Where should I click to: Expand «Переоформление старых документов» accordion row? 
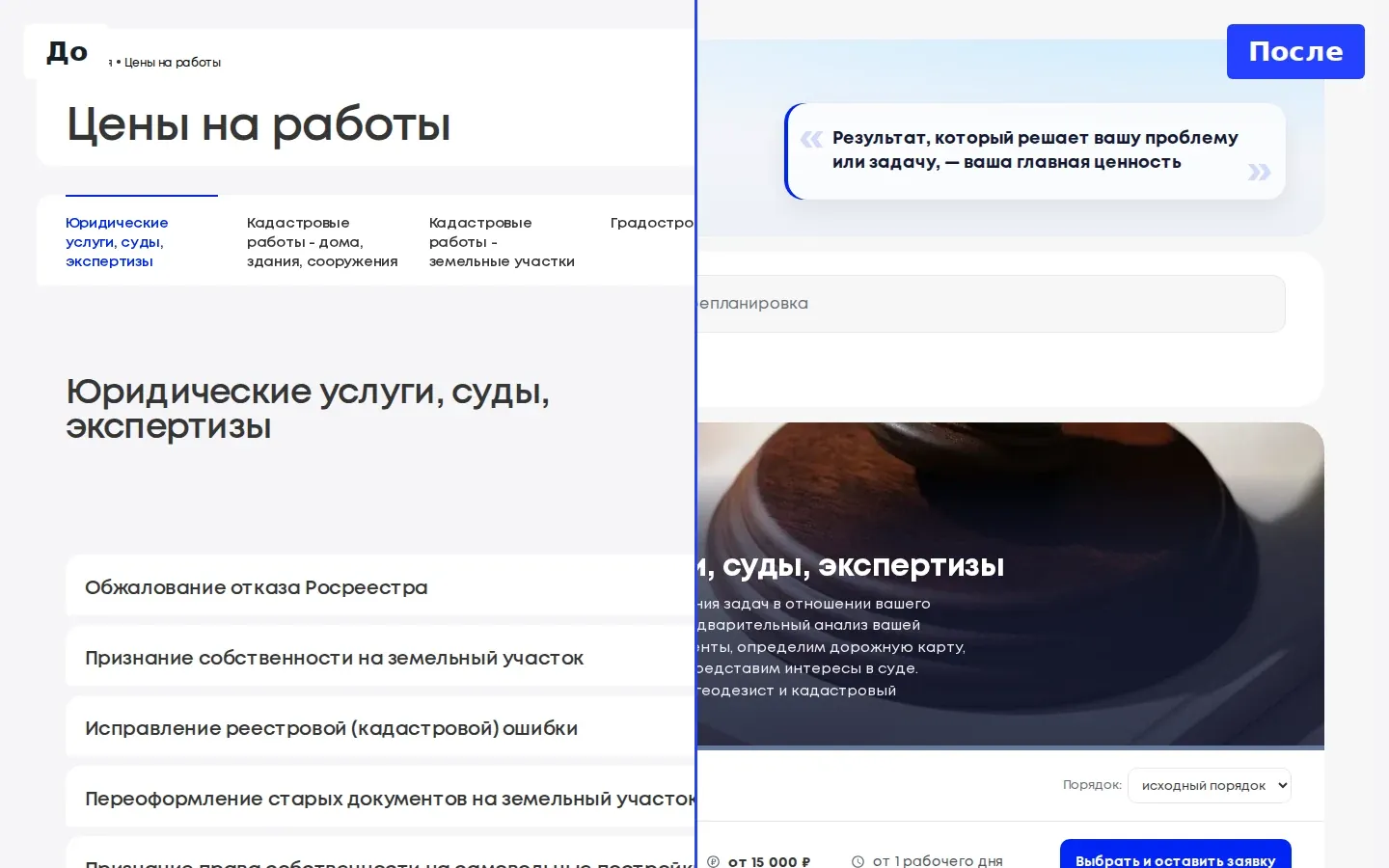[380, 797]
